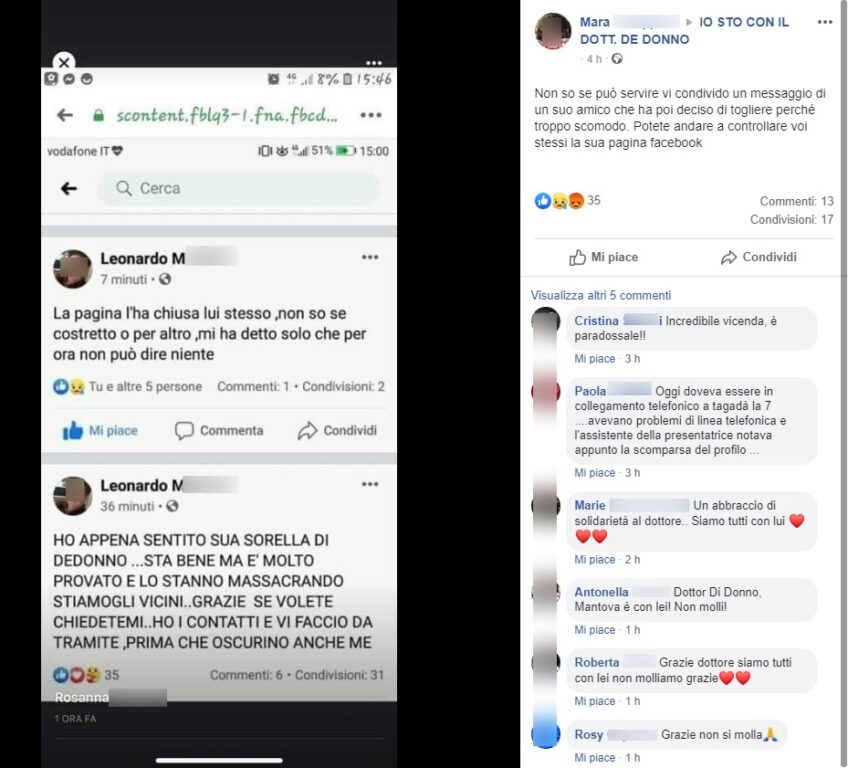Tap the Commenta speech bubble icon
The height and width of the screenshot is (768, 848).
click(x=184, y=431)
